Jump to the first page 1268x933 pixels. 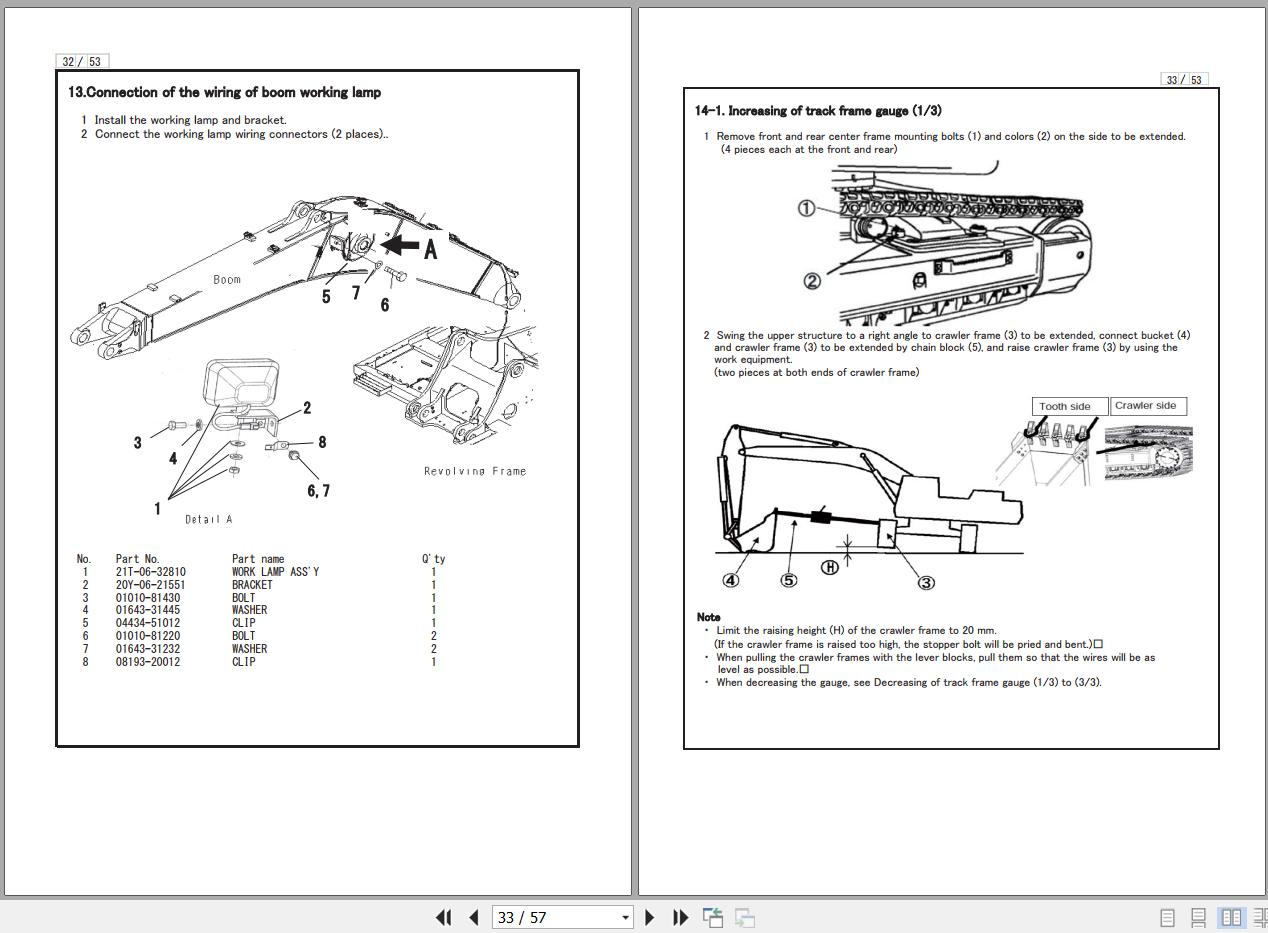[x=444, y=917]
